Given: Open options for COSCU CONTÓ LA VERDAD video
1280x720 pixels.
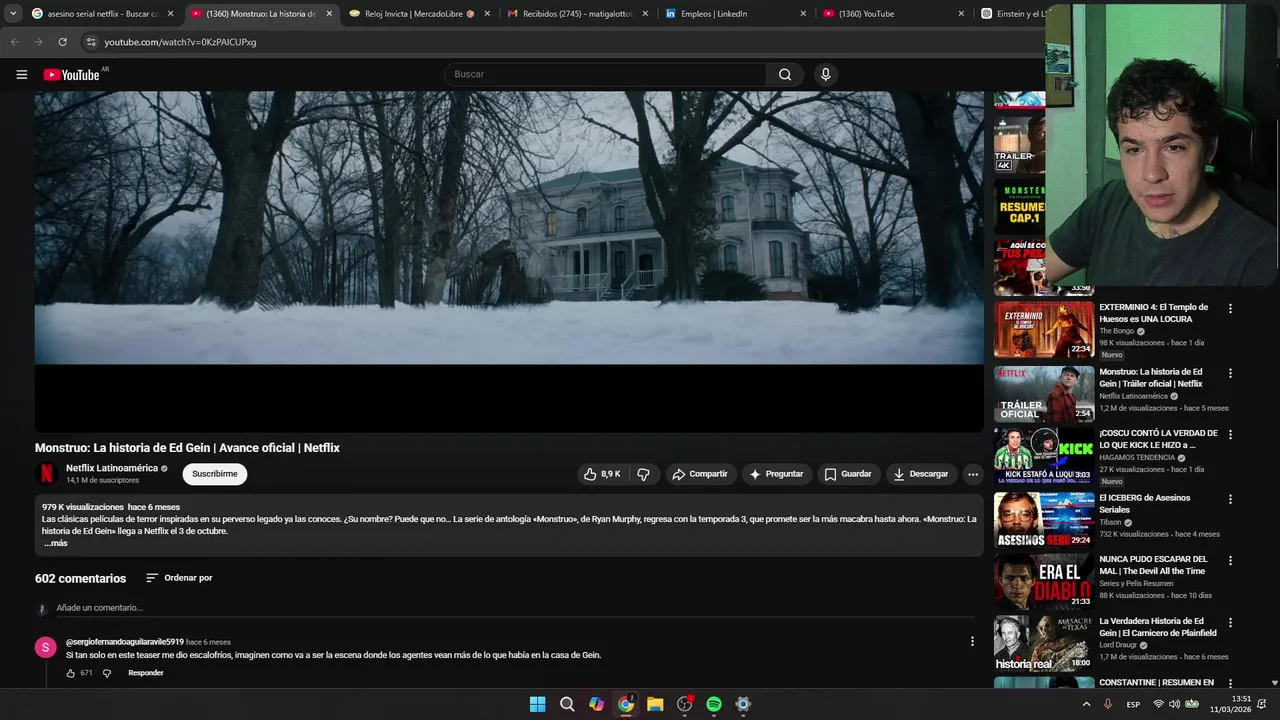Looking at the screenshot, I should [1230, 435].
